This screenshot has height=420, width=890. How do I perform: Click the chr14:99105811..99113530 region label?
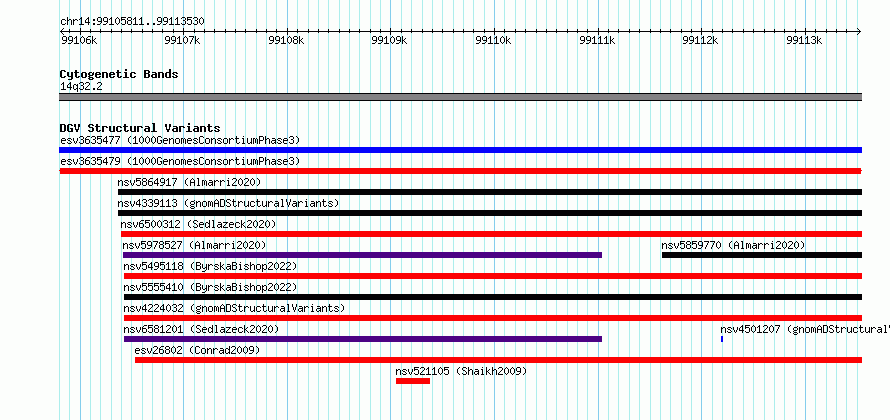coord(132,22)
